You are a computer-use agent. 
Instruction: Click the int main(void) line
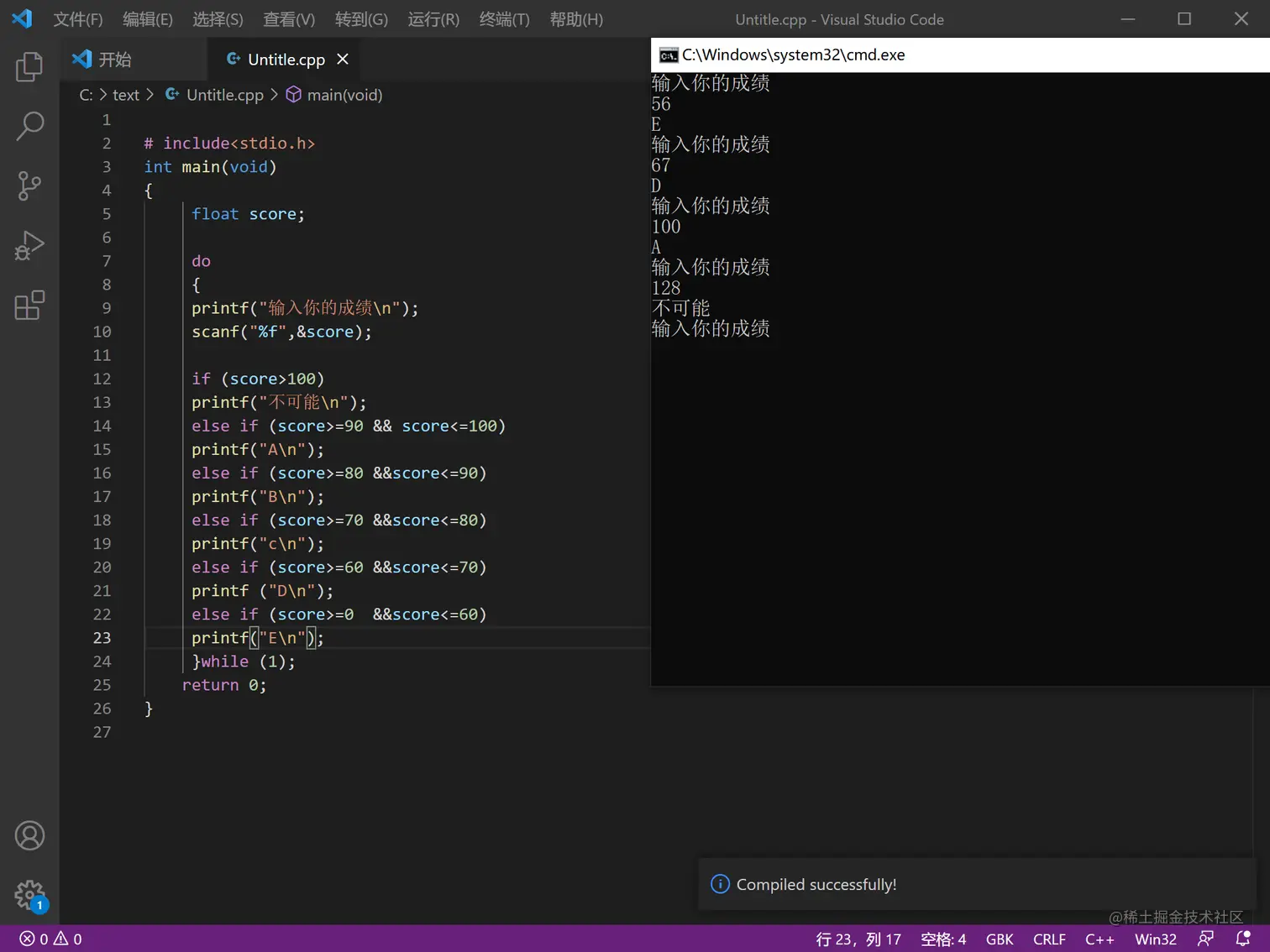point(210,167)
